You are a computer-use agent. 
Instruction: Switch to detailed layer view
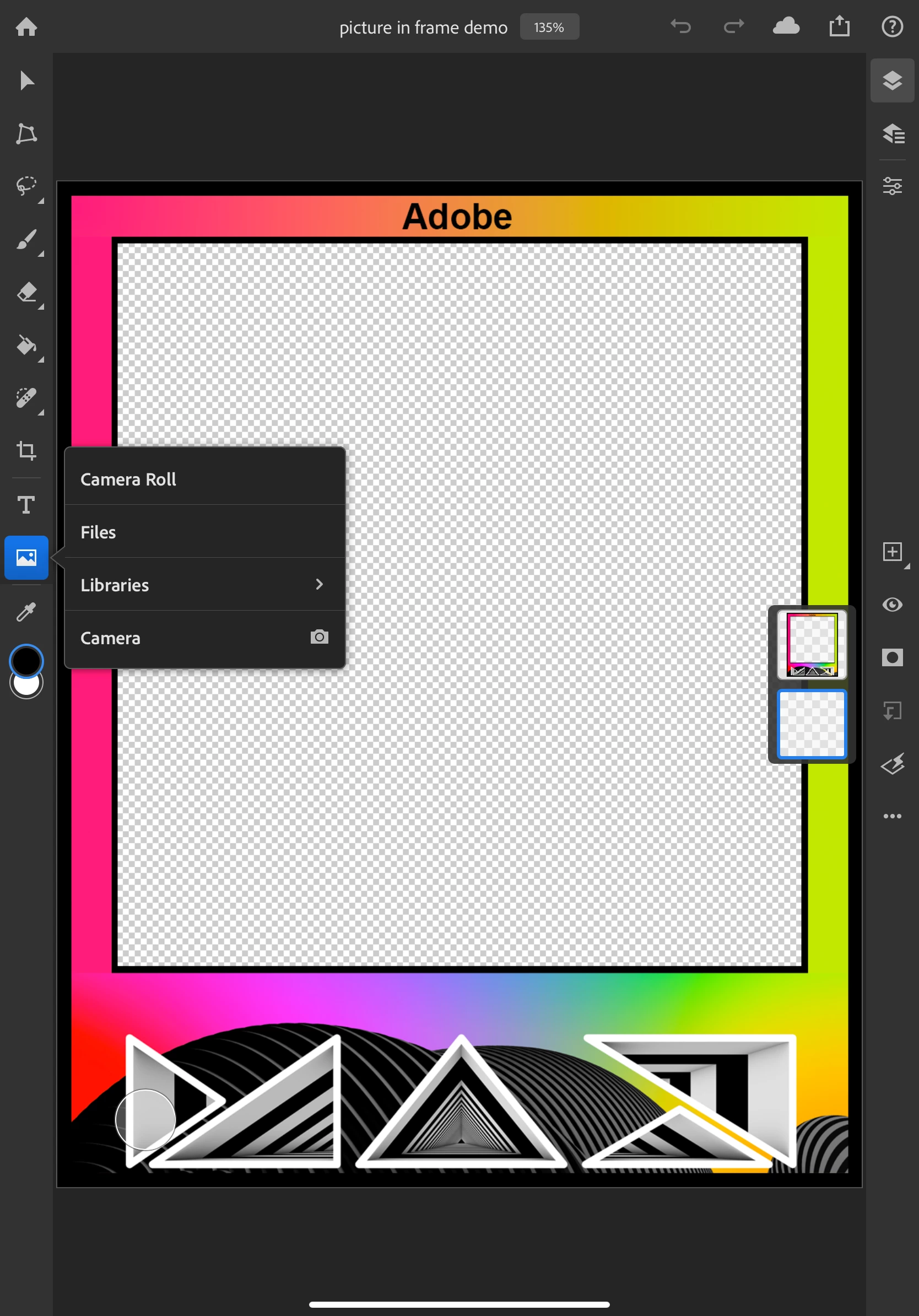(x=892, y=133)
